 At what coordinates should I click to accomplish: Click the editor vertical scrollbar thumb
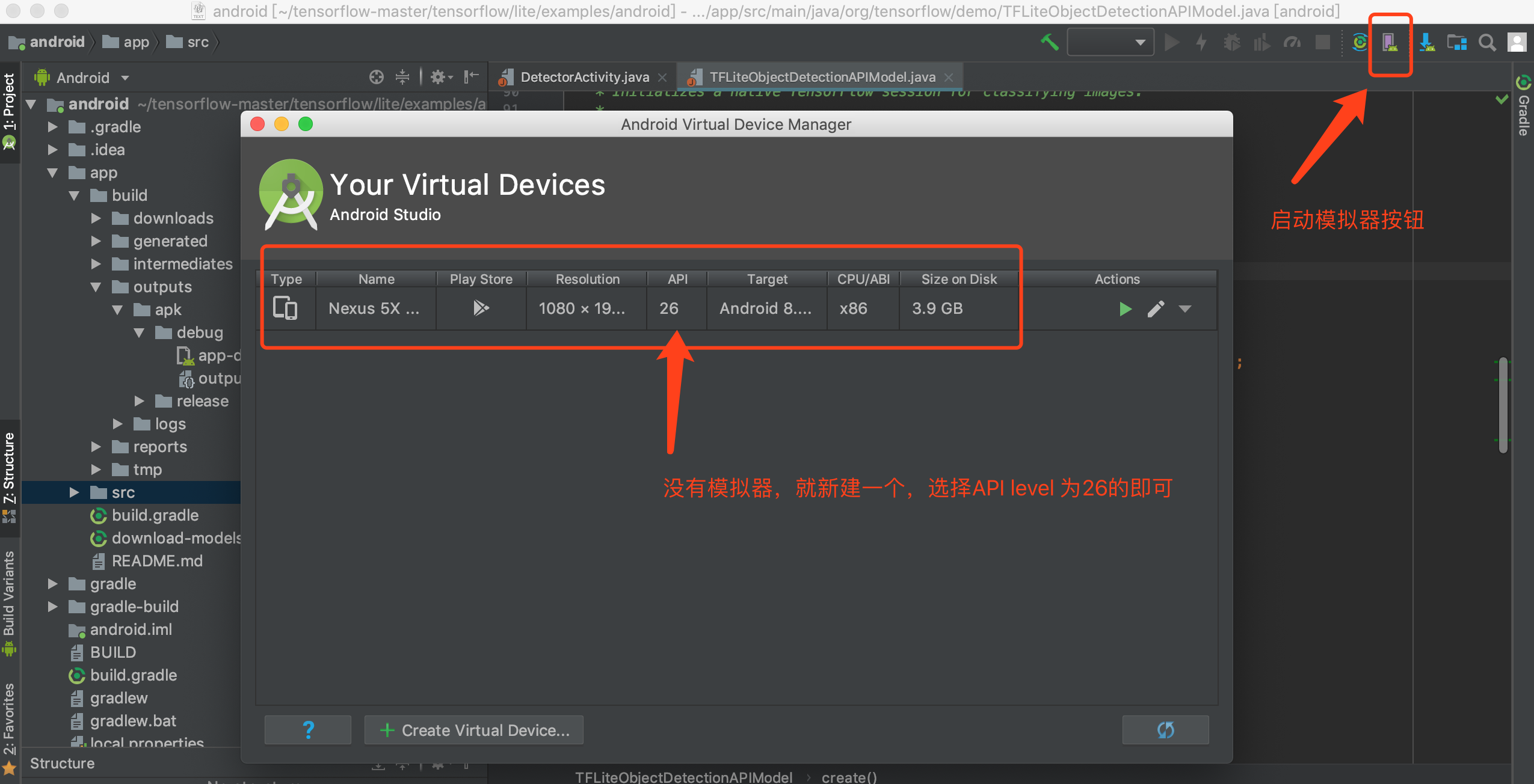click(1503, 405)
